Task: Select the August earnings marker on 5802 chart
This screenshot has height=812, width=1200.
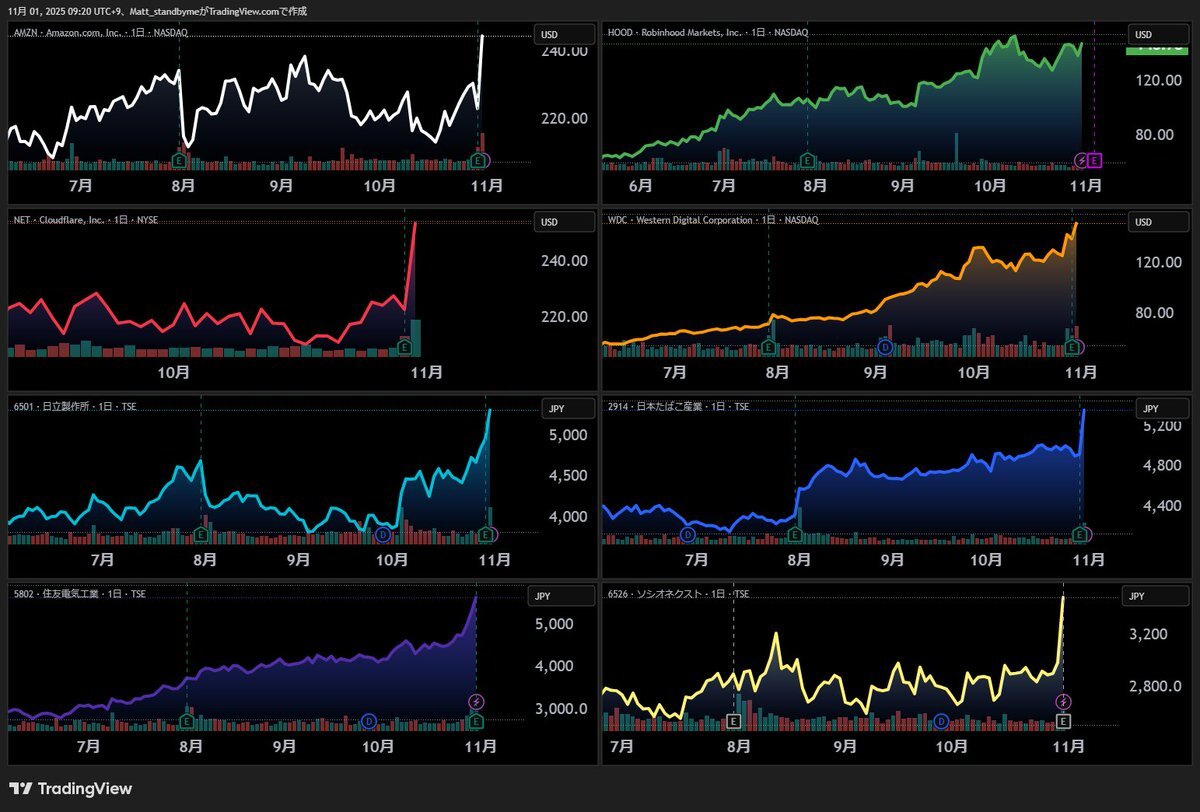Action: pyautogui.click(x=186, y=720)
